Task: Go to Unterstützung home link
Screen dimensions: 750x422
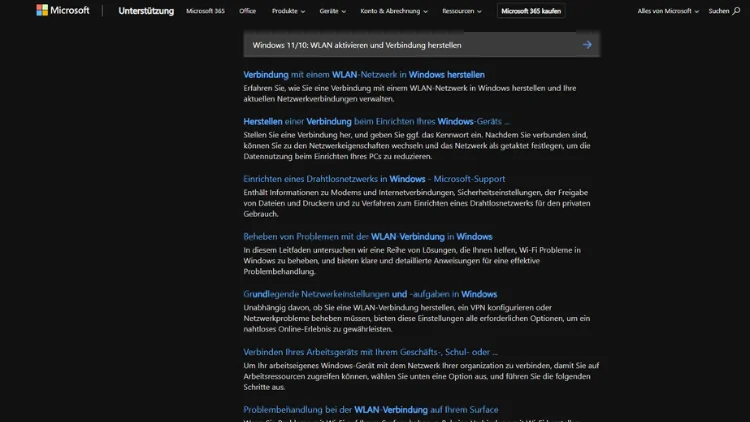Action: click(146, 11)
